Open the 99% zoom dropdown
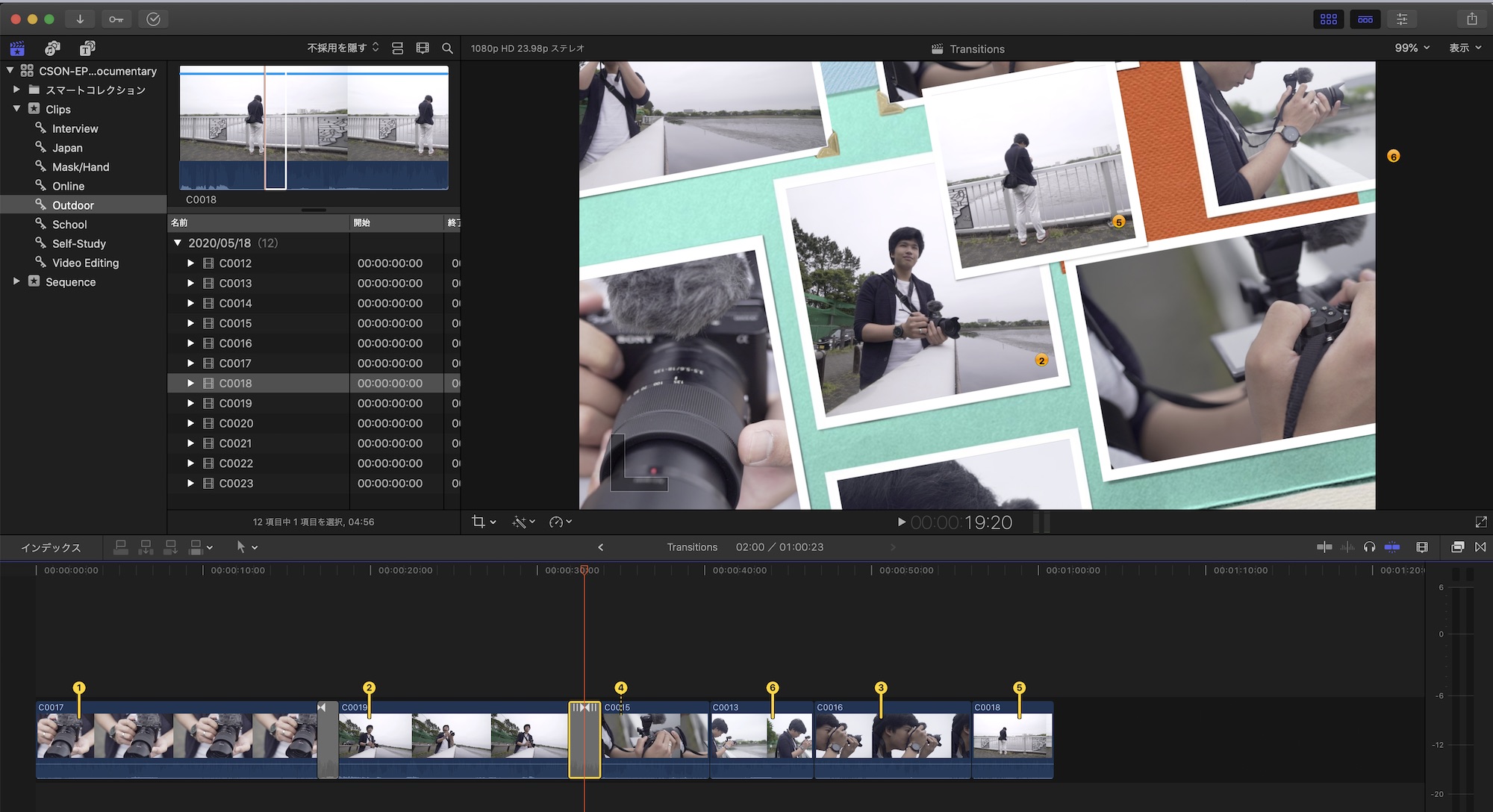This screenshot has width=1493, height=812. (x=1412, y=48)
